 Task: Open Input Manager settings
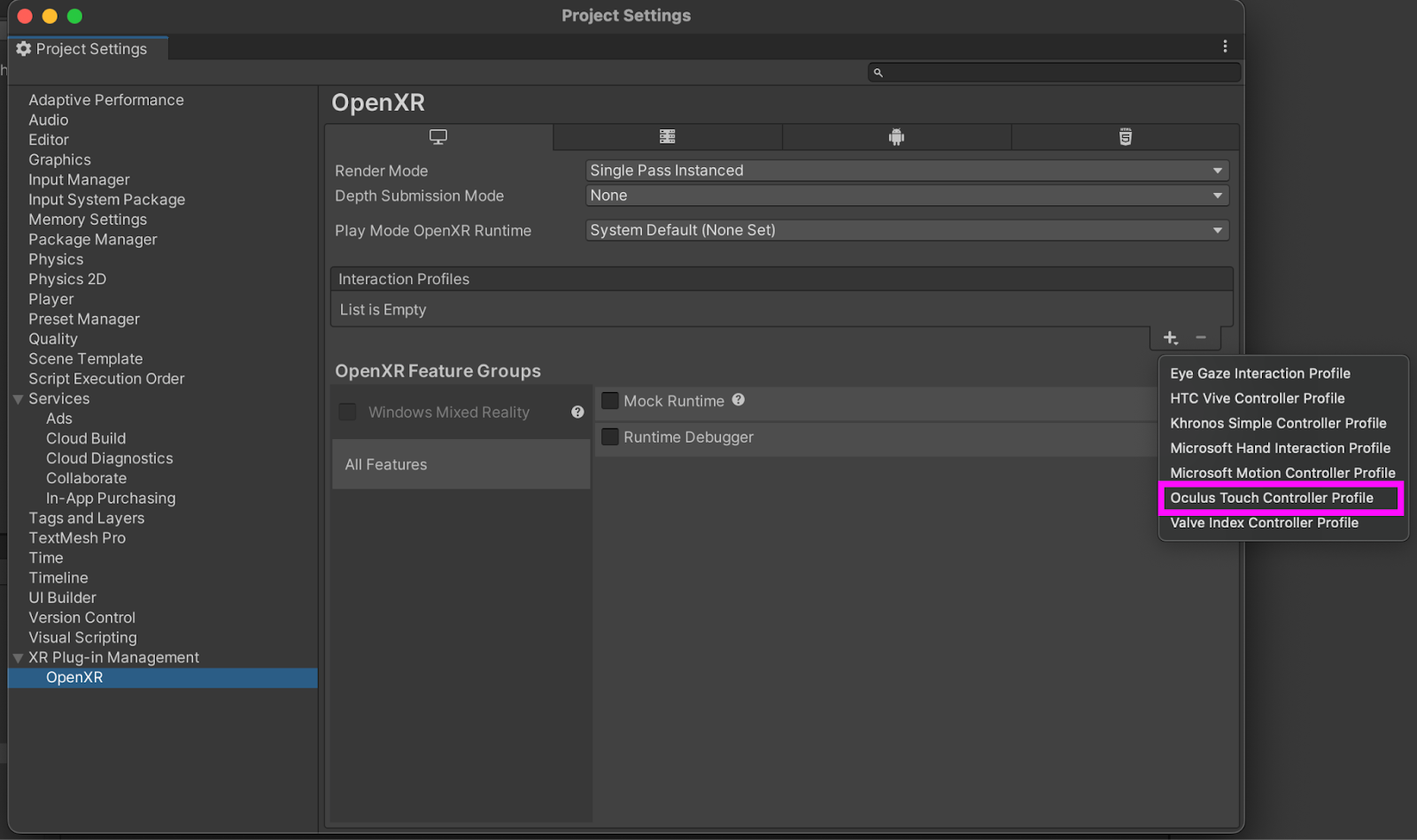79,180
